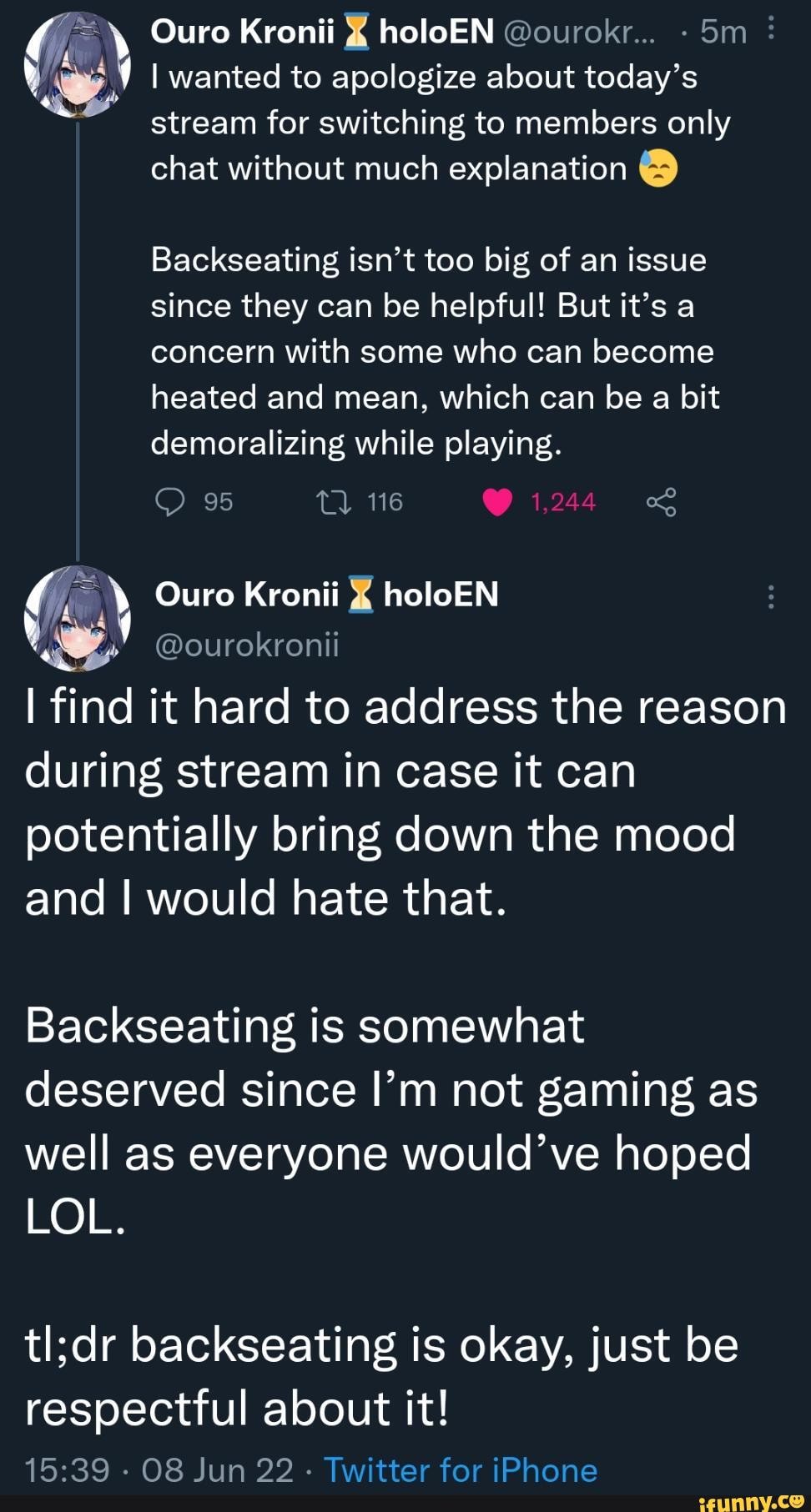This screenshot has width=811, height=1512.
Task: Click the first tweet's Ouro Kronii holoEN name
Action: tap(322, 32)
